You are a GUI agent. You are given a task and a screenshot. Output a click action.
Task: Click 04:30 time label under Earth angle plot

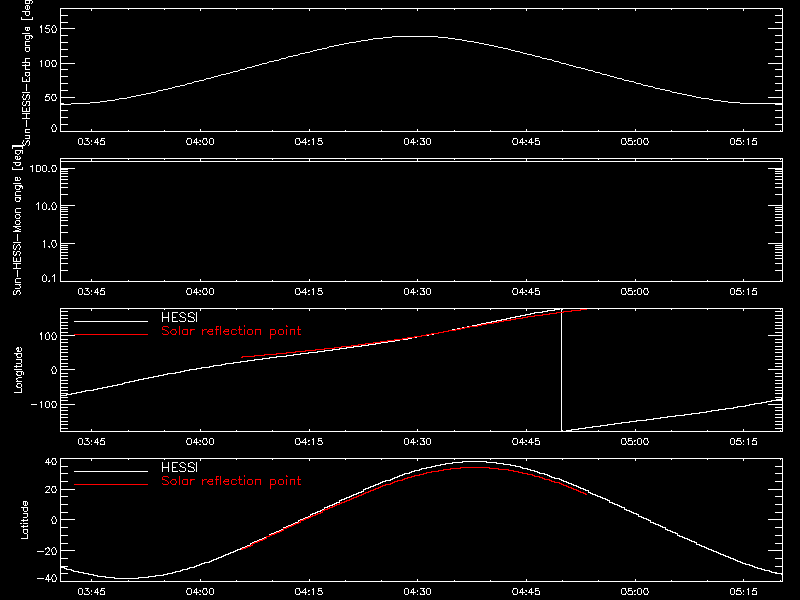pyautogui.click(x=417, y=142)
